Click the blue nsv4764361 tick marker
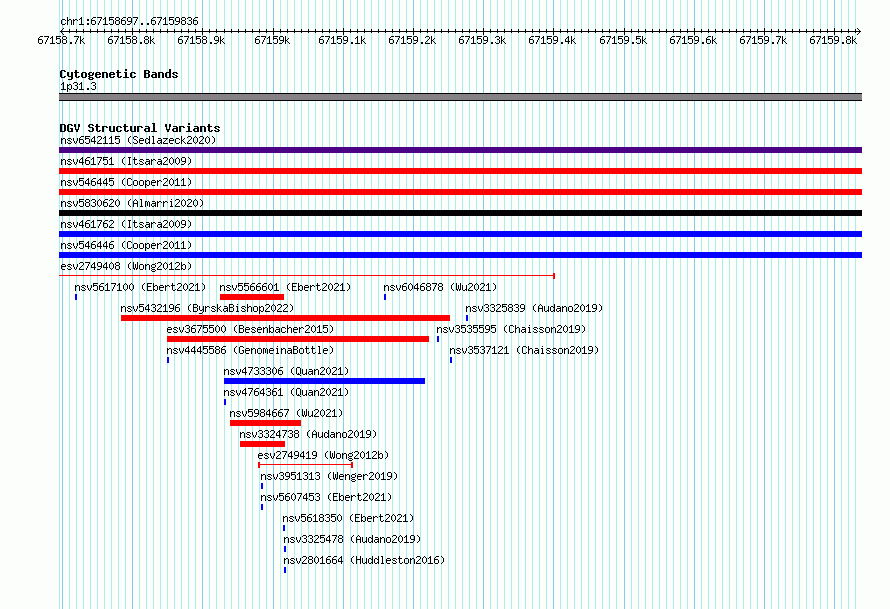 [225, 402]
